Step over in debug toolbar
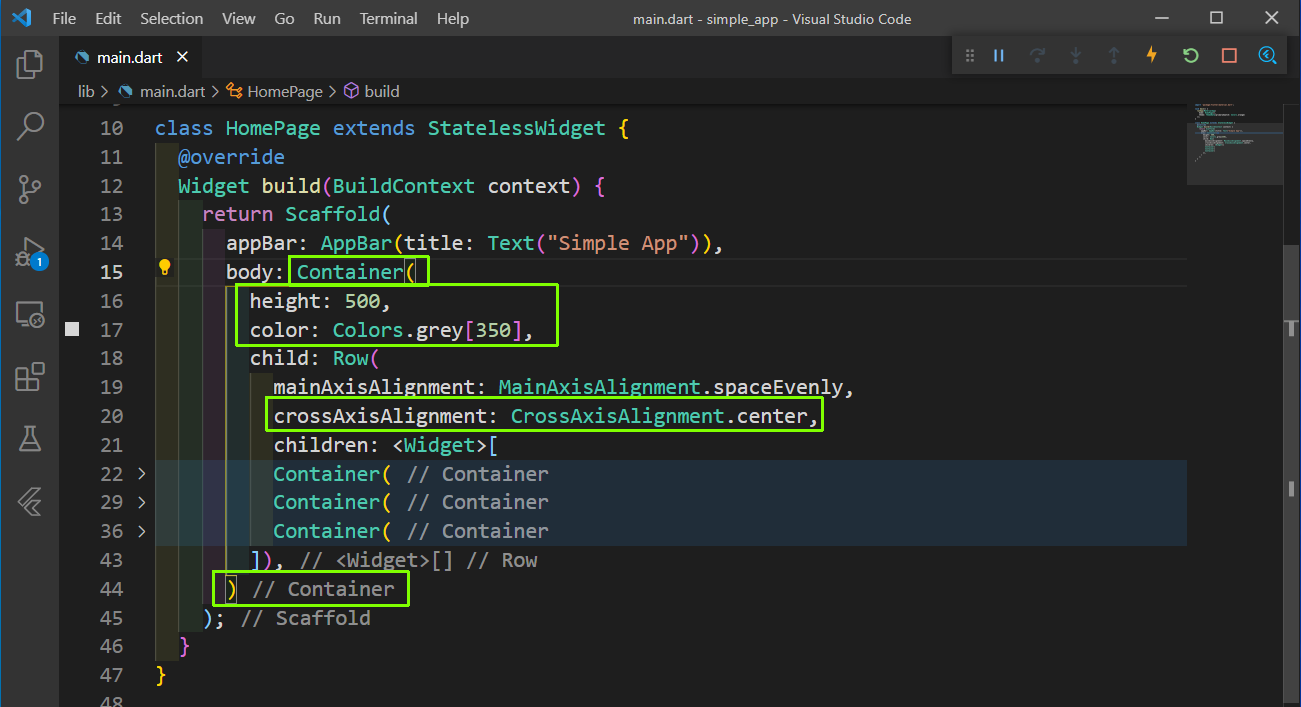The width and height of the screenshot is (1301, 707). [1037, 56]
